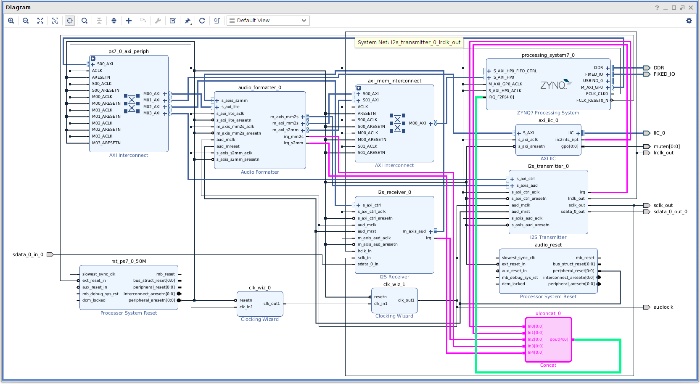This screenshot has width=700, height=384.
Task: Toggle the auto-fit selection toolbar button
Action: coord(70,21)
